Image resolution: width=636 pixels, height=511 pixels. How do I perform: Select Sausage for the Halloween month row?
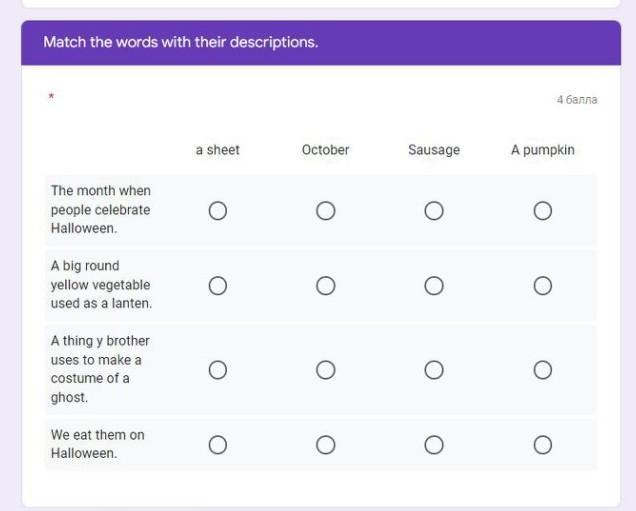click(434, 211)
